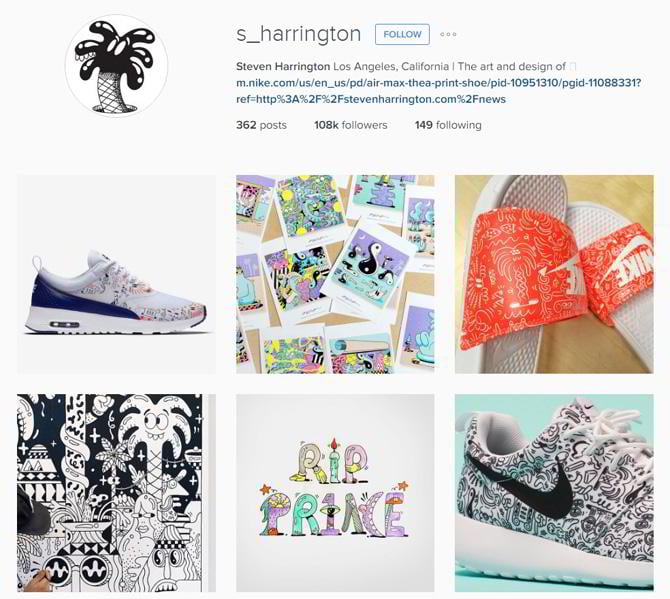Click the 362 posts count
This screenshot has height=599, width=670.
click(x=261, y=125)
